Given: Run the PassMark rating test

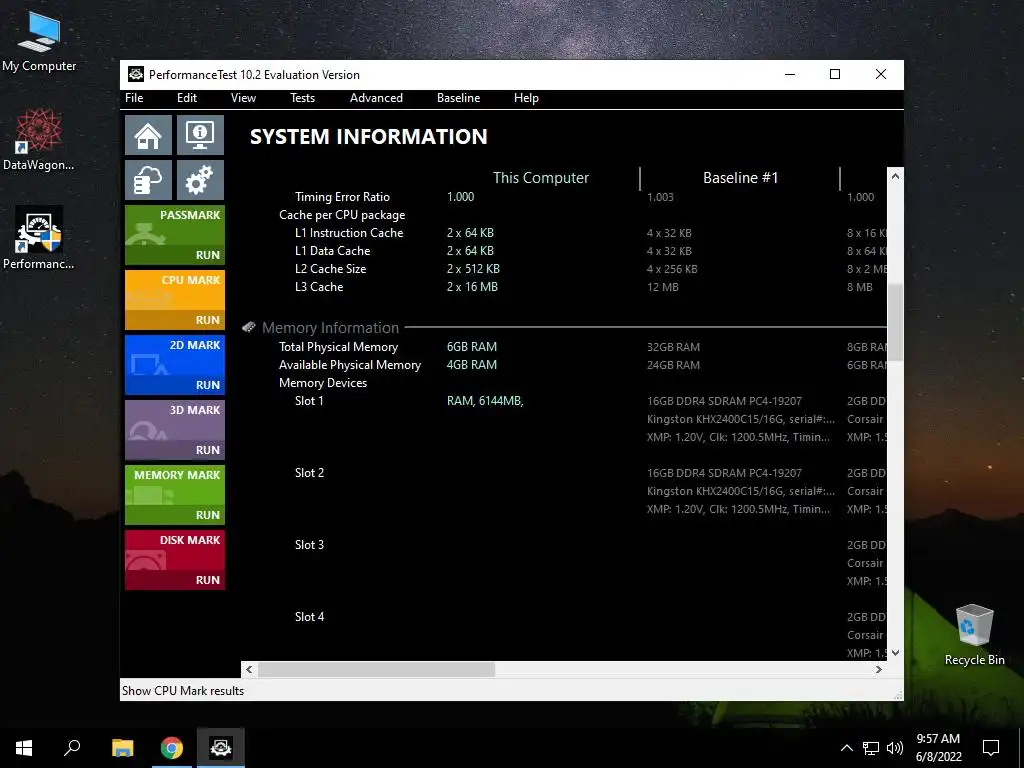Looking at the screenshot, I should pyautogui.click(x=175, y=234).
